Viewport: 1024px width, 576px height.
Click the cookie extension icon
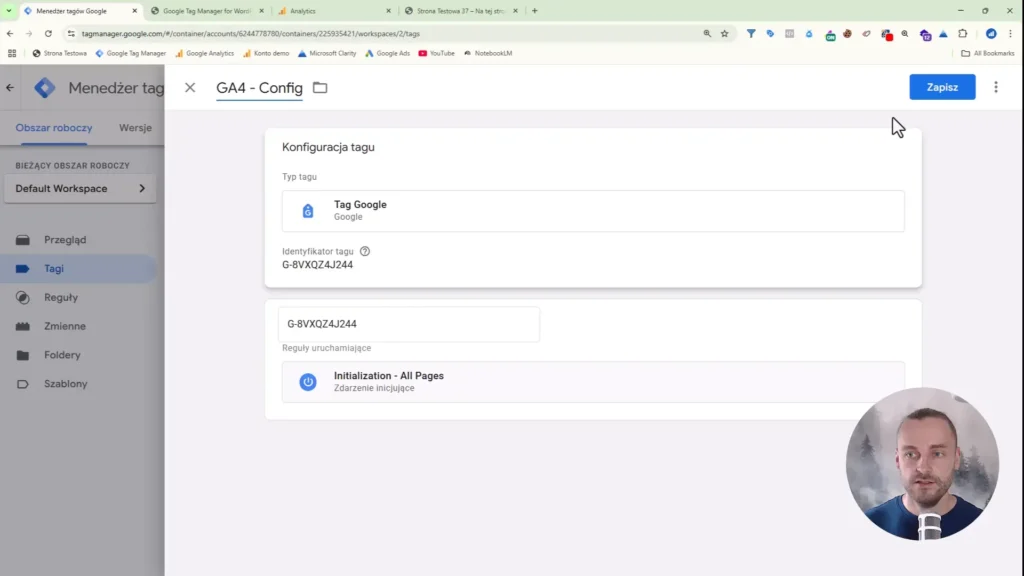tap(848, 33)
